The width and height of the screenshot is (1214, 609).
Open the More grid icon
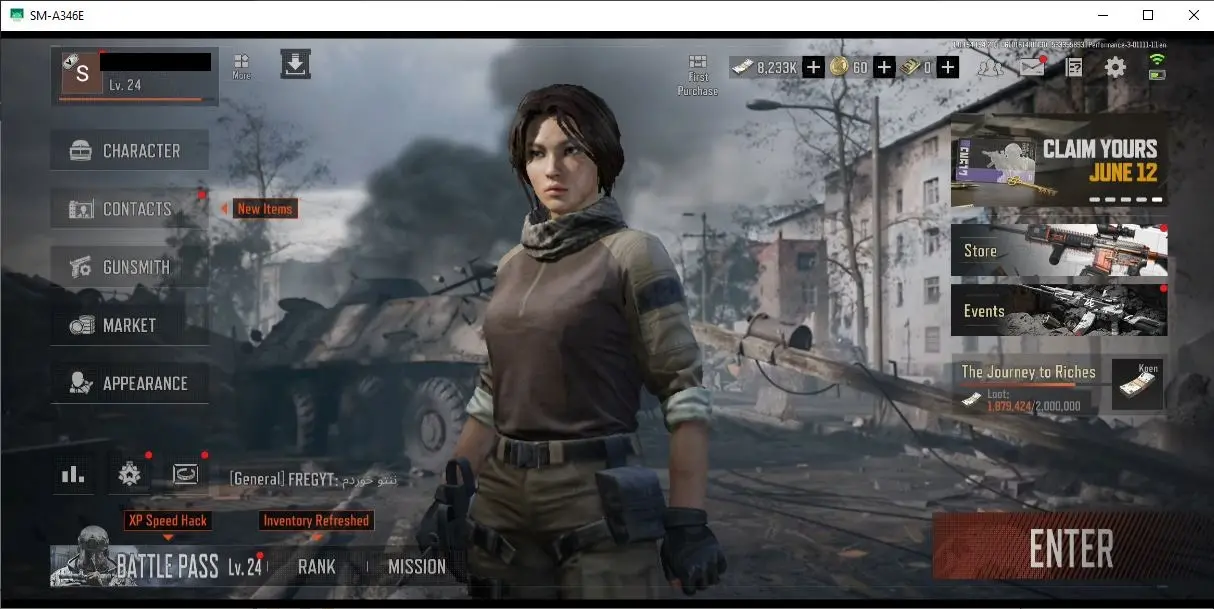[x=241, y=66]
